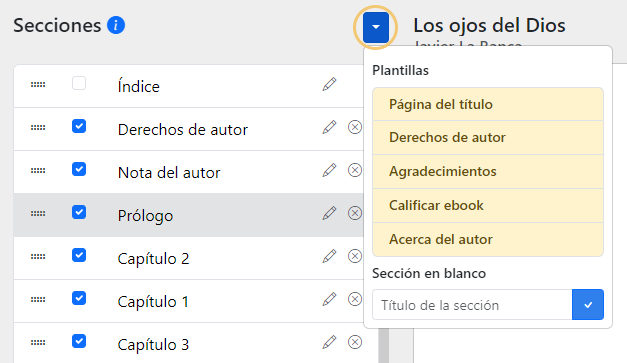Click the drag handle of Derechos de autor row
Viewport: 627px width, 363px height.
[38, 128]
